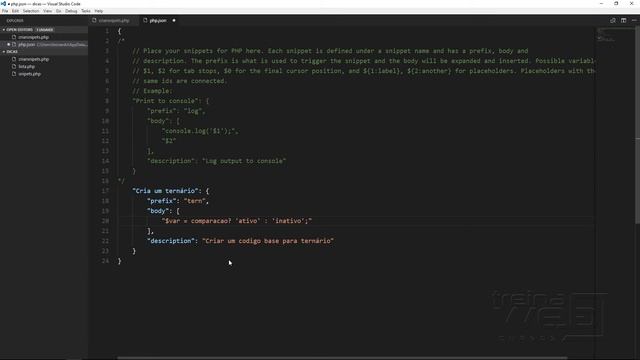Click the 1 UNSAVED badge in Open Editors

(x=44, y=30)
